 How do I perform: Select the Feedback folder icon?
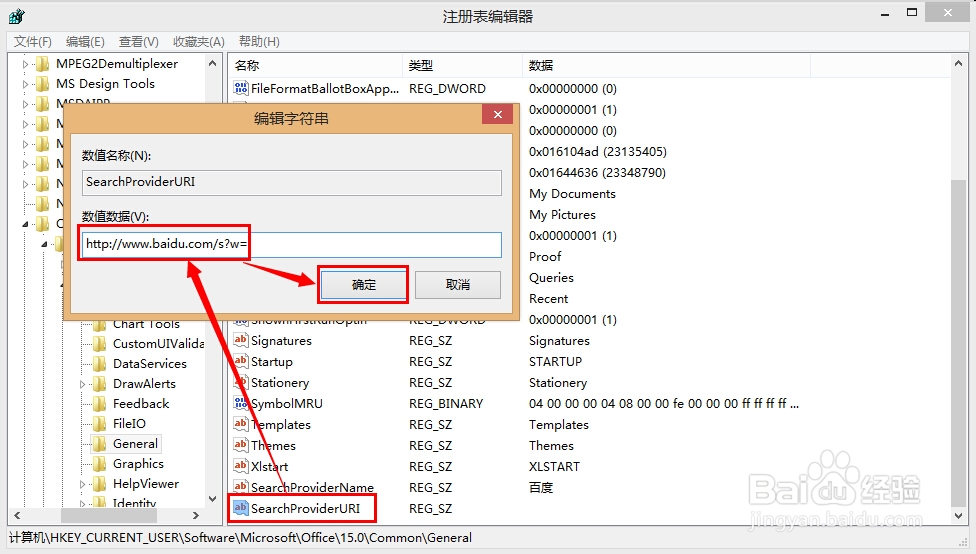[x=100, y=403]
